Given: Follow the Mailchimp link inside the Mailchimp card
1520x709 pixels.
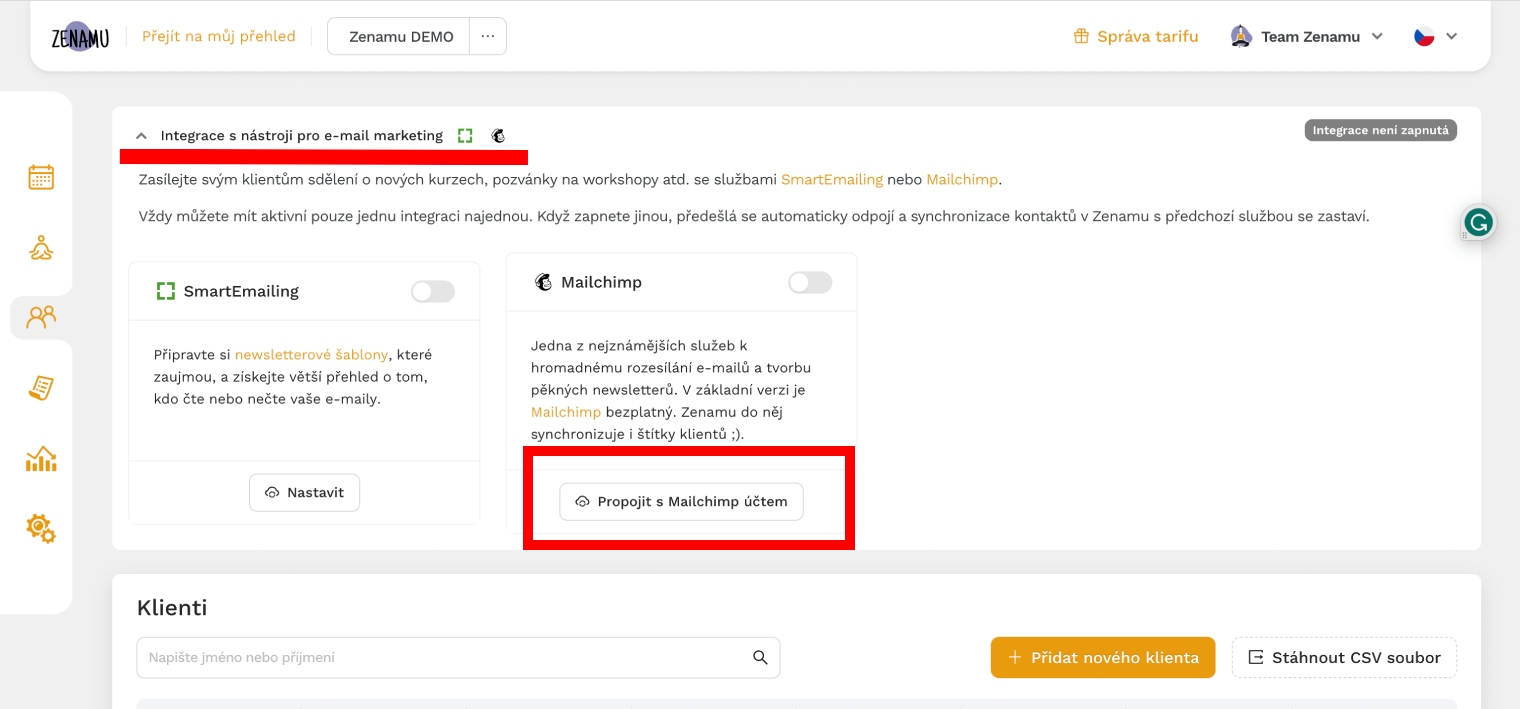Looking at the screenshot, I should tap(566, 412).
